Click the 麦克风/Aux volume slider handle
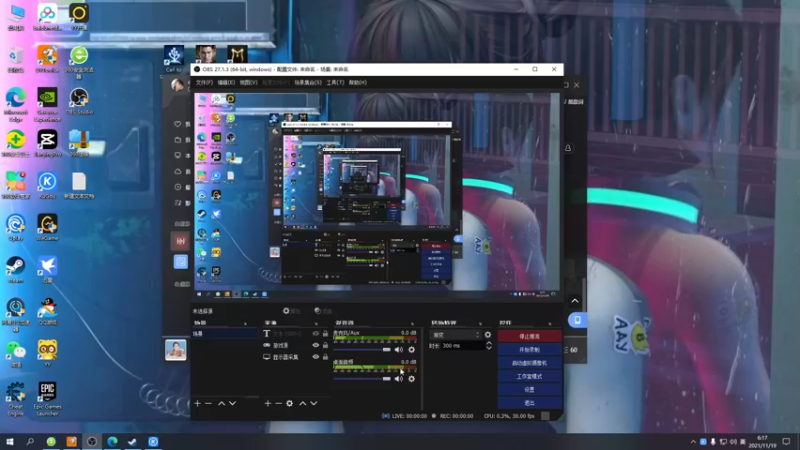 [387, 349]
